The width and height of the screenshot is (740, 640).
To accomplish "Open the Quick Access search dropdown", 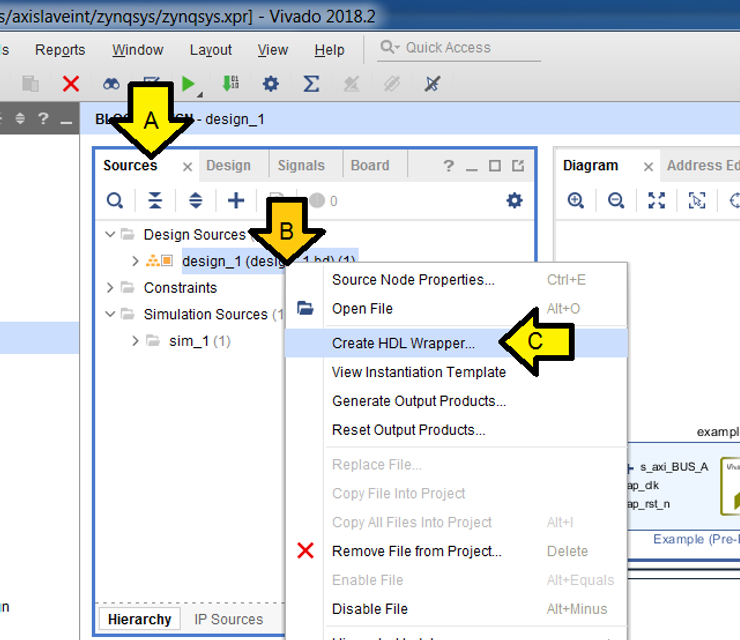I will [390, 47].
